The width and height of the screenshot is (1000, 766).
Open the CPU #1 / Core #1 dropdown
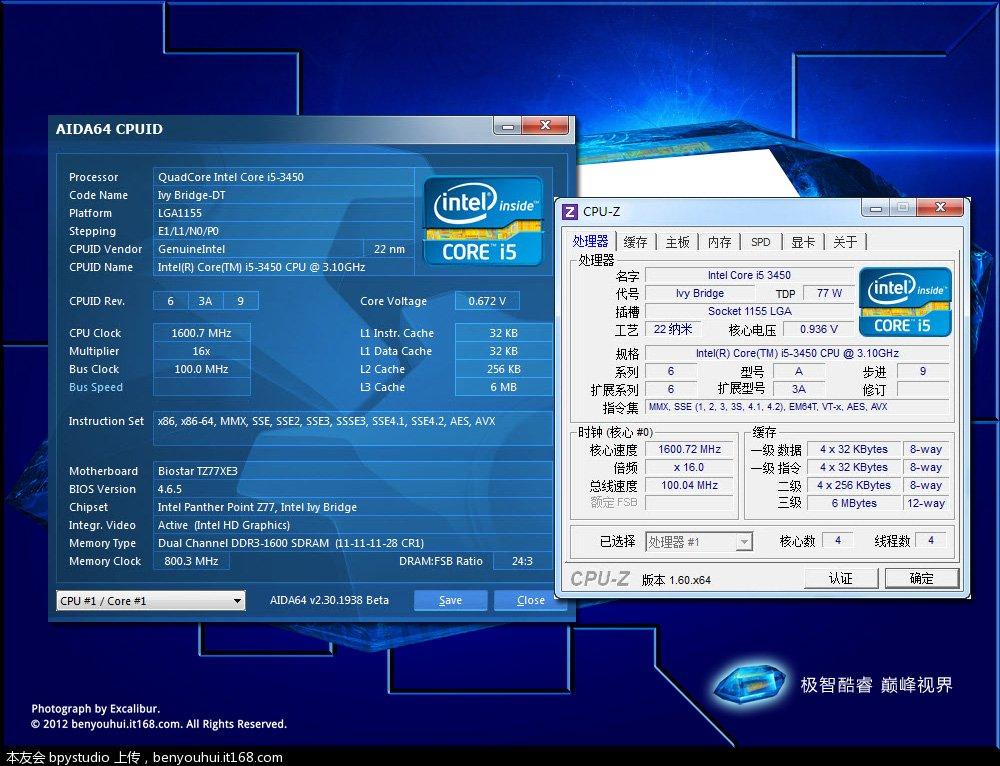tap(151, 601)
